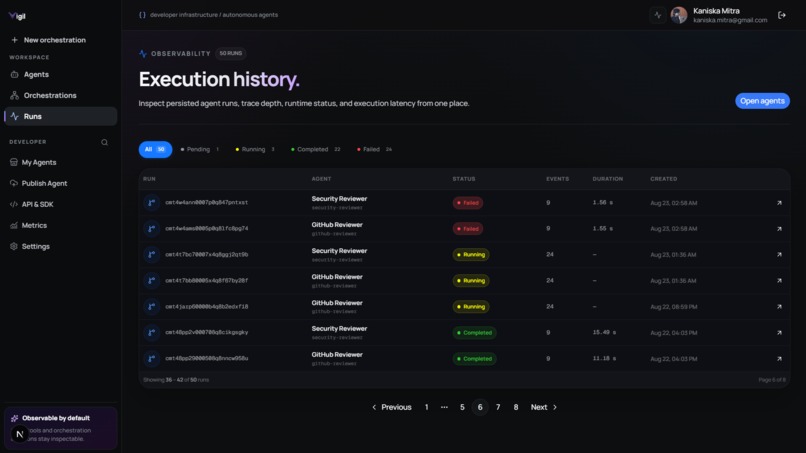
Task: Open the 15.49 s completed run via its arrow icon
Action: pyautogui.click(x=779, y=333)
